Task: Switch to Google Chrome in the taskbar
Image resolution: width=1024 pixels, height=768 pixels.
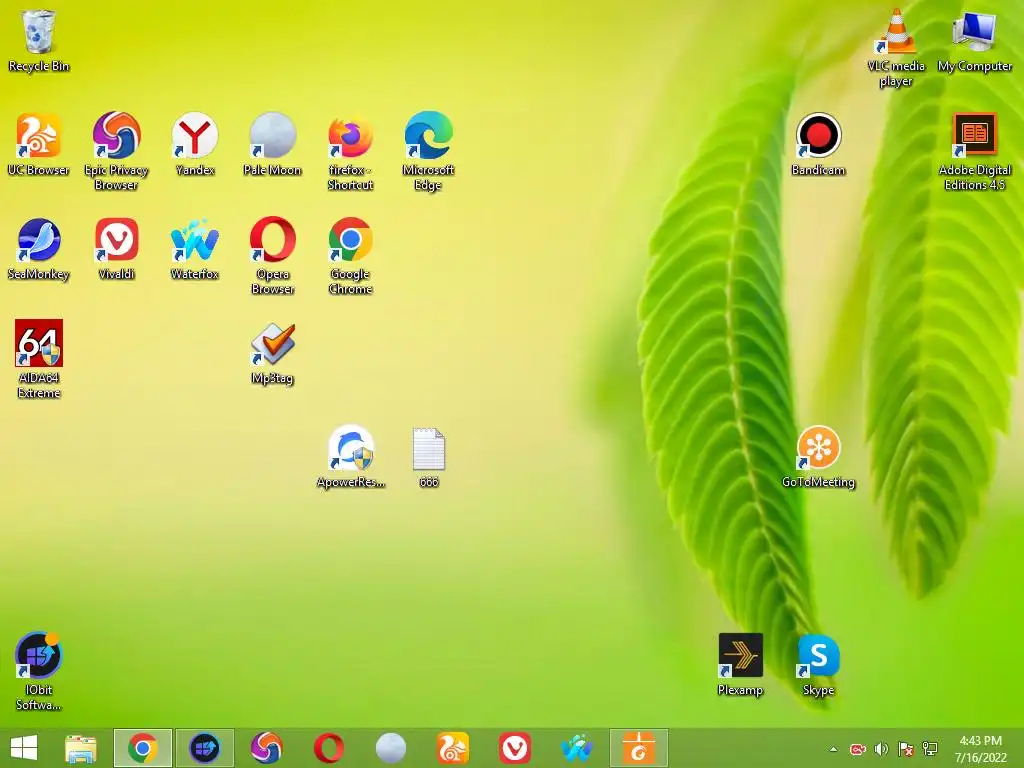Action: (143, 748)
